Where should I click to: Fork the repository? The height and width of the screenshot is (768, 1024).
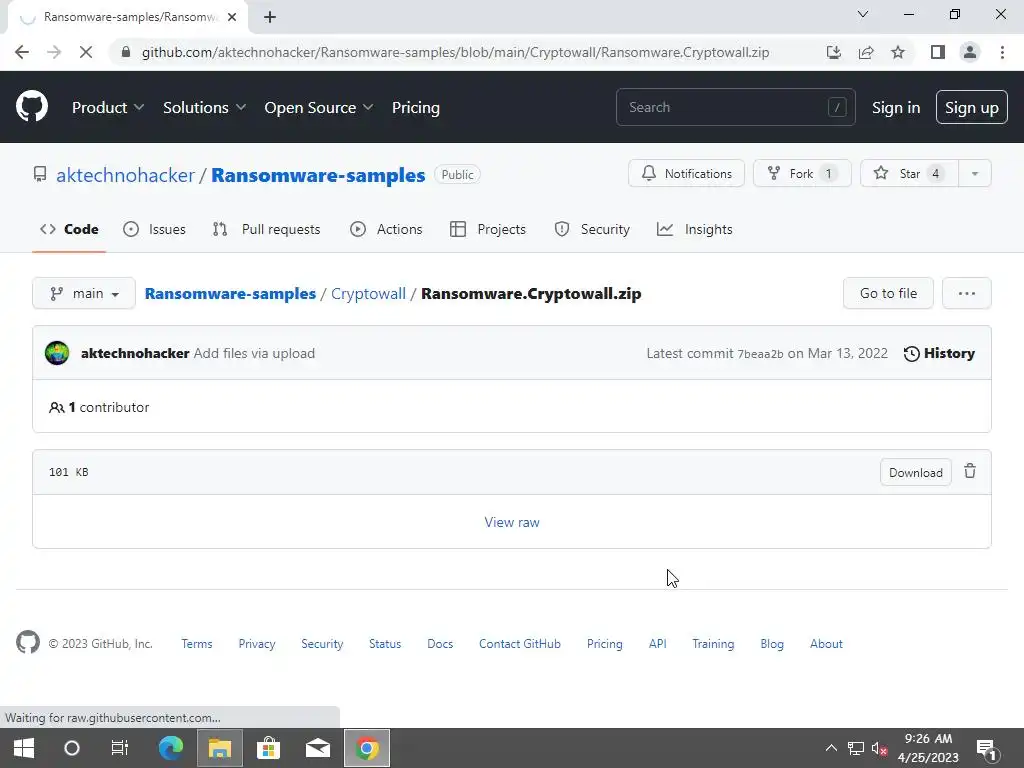(x=802, y=174)
